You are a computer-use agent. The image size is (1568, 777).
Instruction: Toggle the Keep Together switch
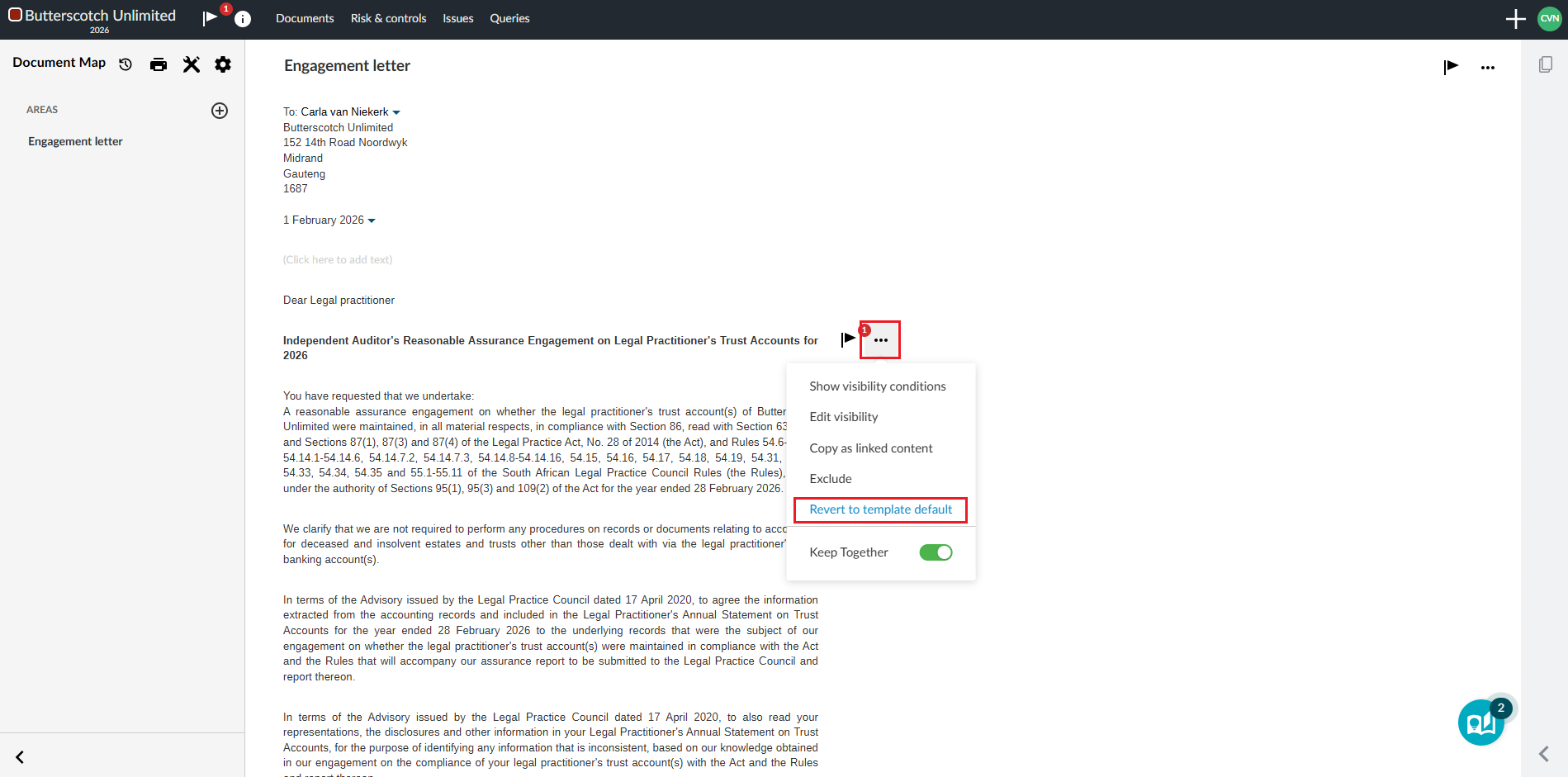936,552
